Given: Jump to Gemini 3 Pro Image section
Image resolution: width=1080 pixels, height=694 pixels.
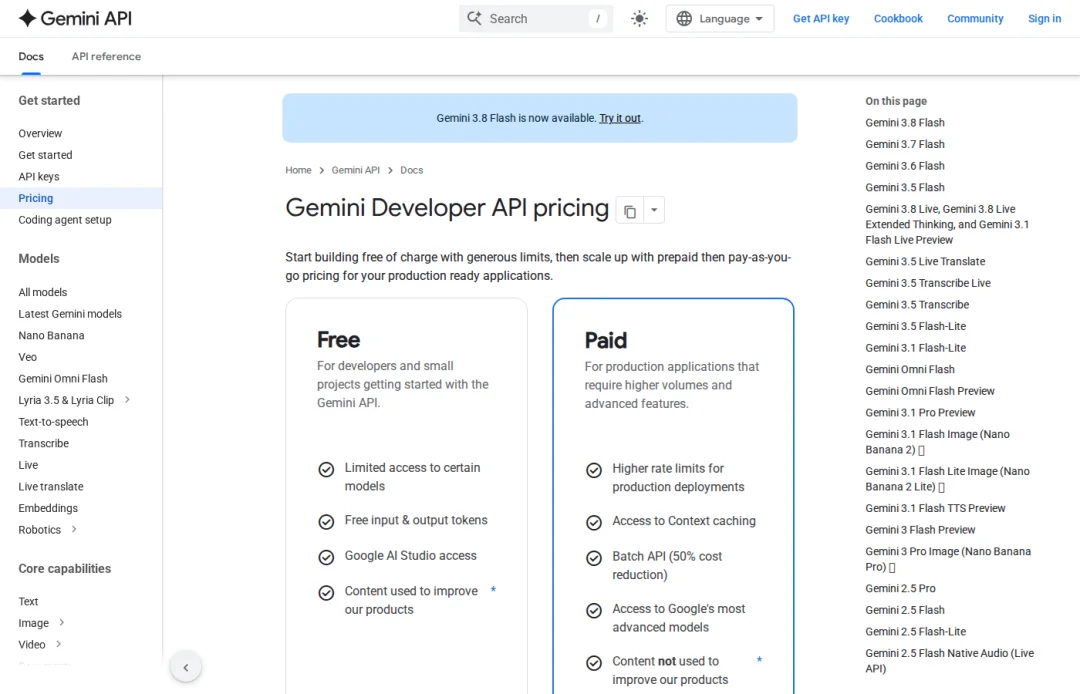Looking at the screenshot, I should [x=948, y=559].
